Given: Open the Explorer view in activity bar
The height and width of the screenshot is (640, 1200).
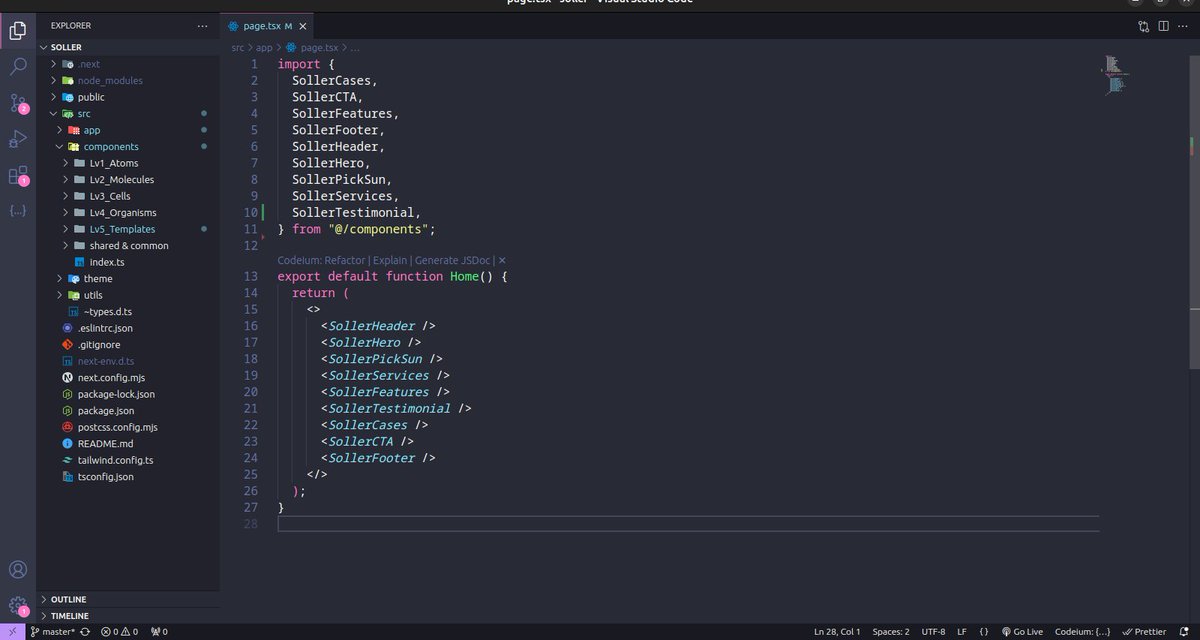Looking at the screenshot, I should tap(18, 30).
